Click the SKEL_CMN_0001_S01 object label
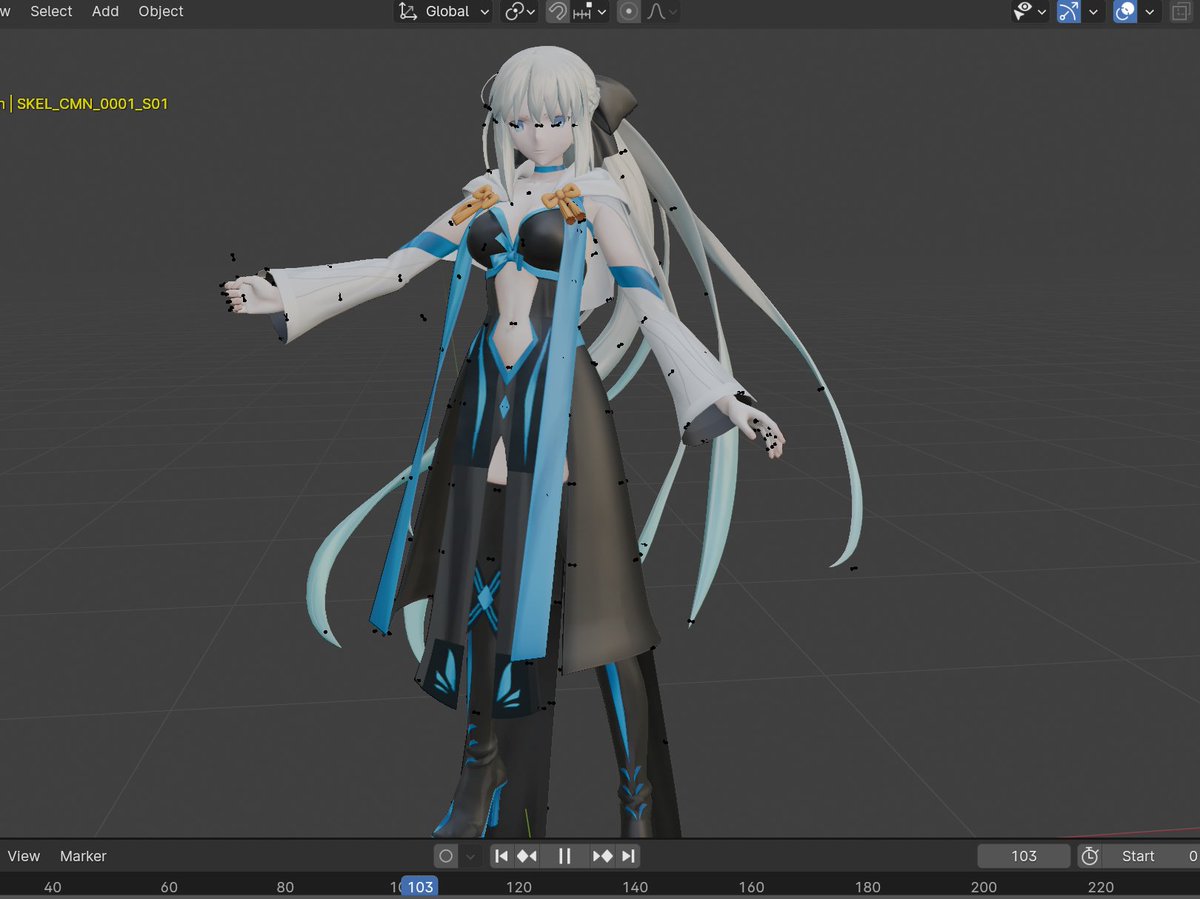This screenshot has height=899, width=1200. 91,103
